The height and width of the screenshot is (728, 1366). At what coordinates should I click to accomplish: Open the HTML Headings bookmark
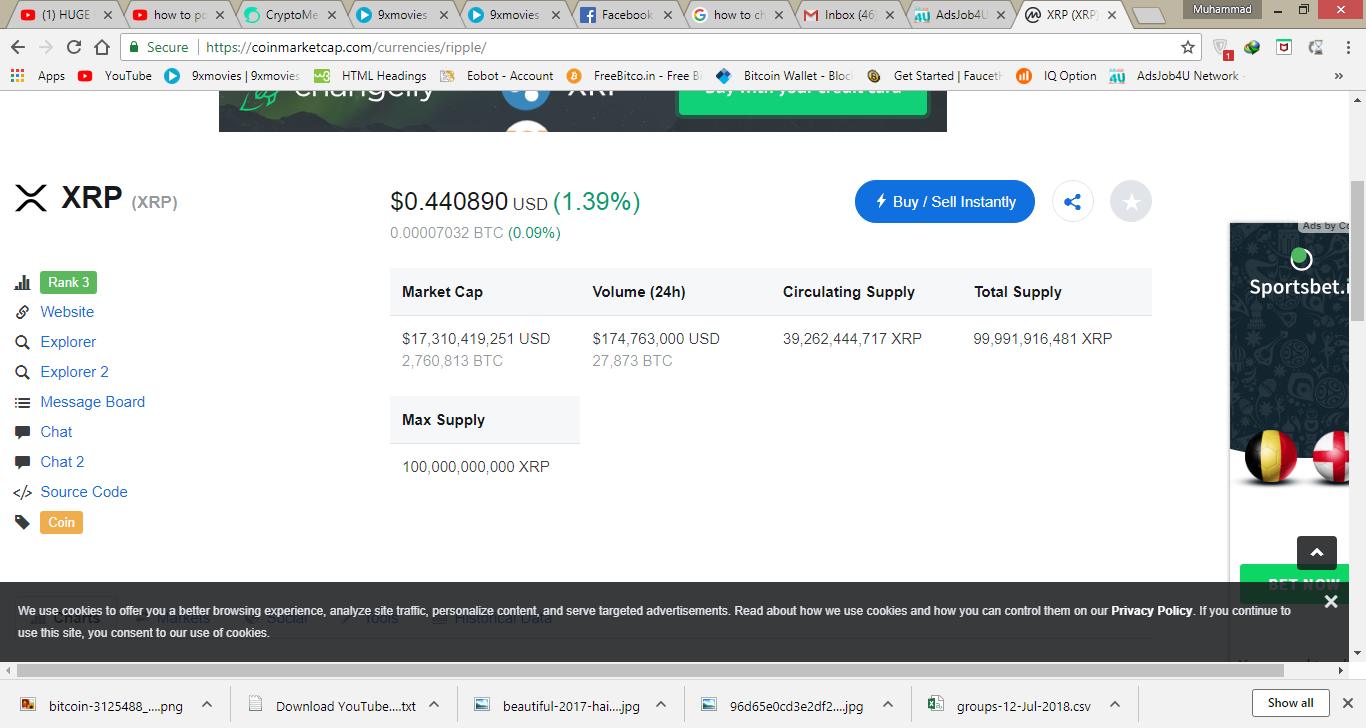coord(370,76)
